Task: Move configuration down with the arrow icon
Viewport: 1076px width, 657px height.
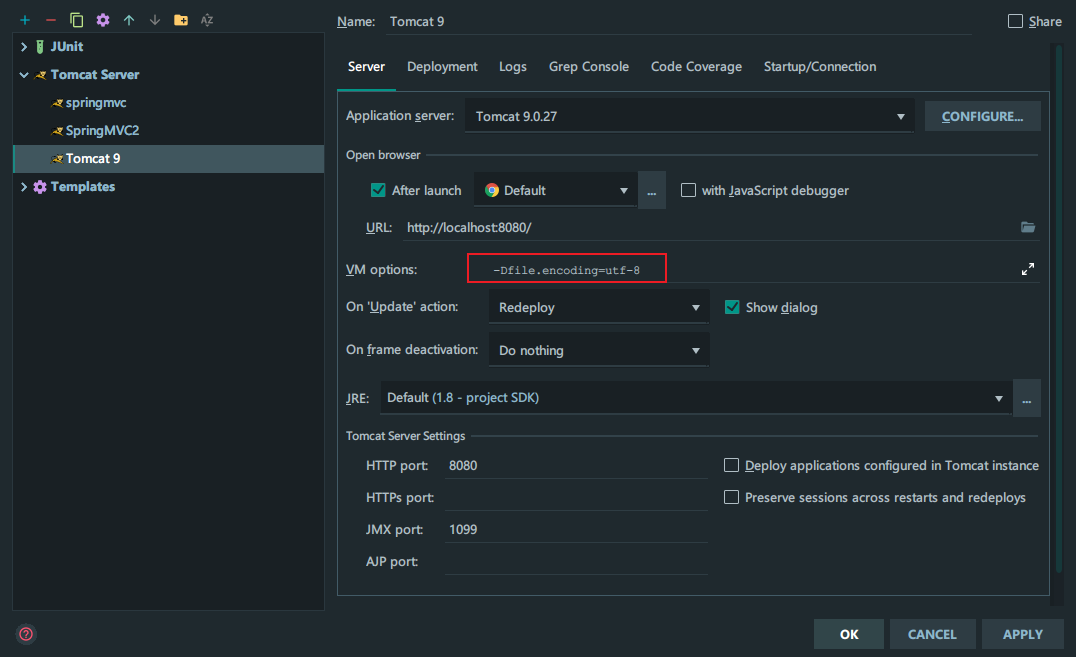Action: 155,20
